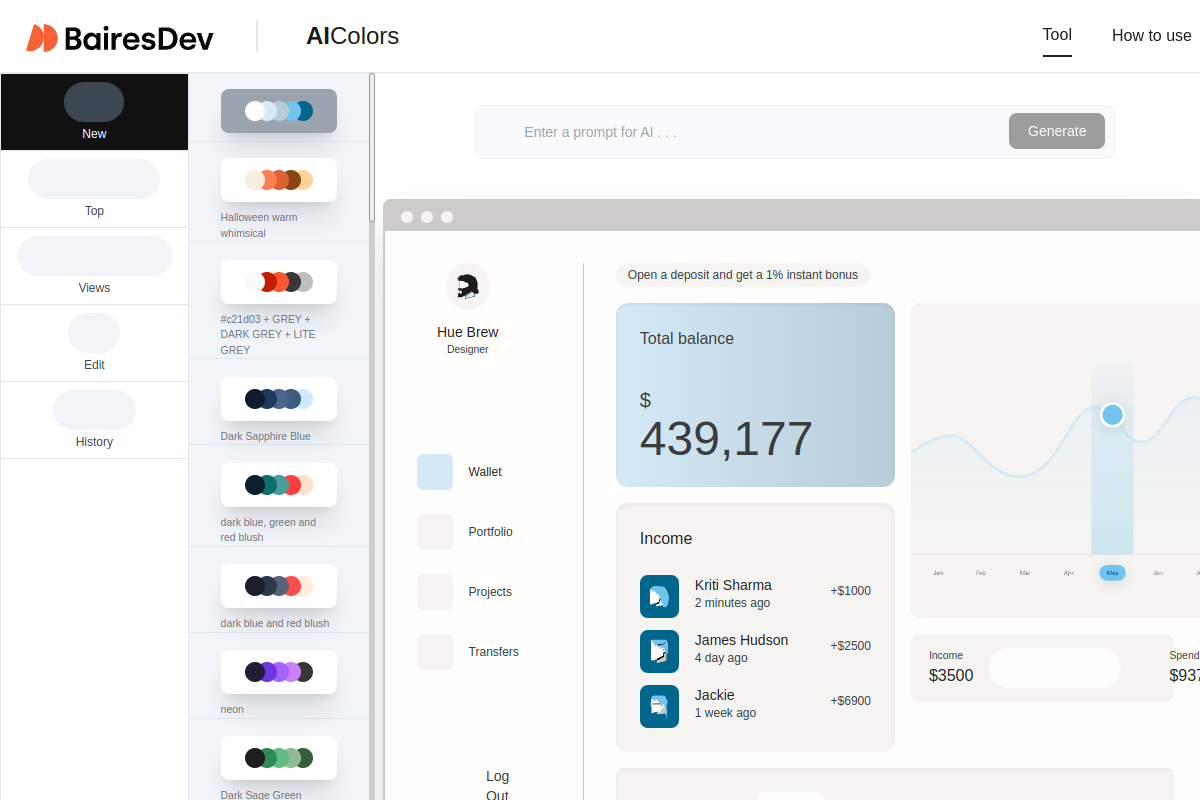Select the Transfers icon square
The width and height of the screenshot is (1200, 800).
click(435, 652)
